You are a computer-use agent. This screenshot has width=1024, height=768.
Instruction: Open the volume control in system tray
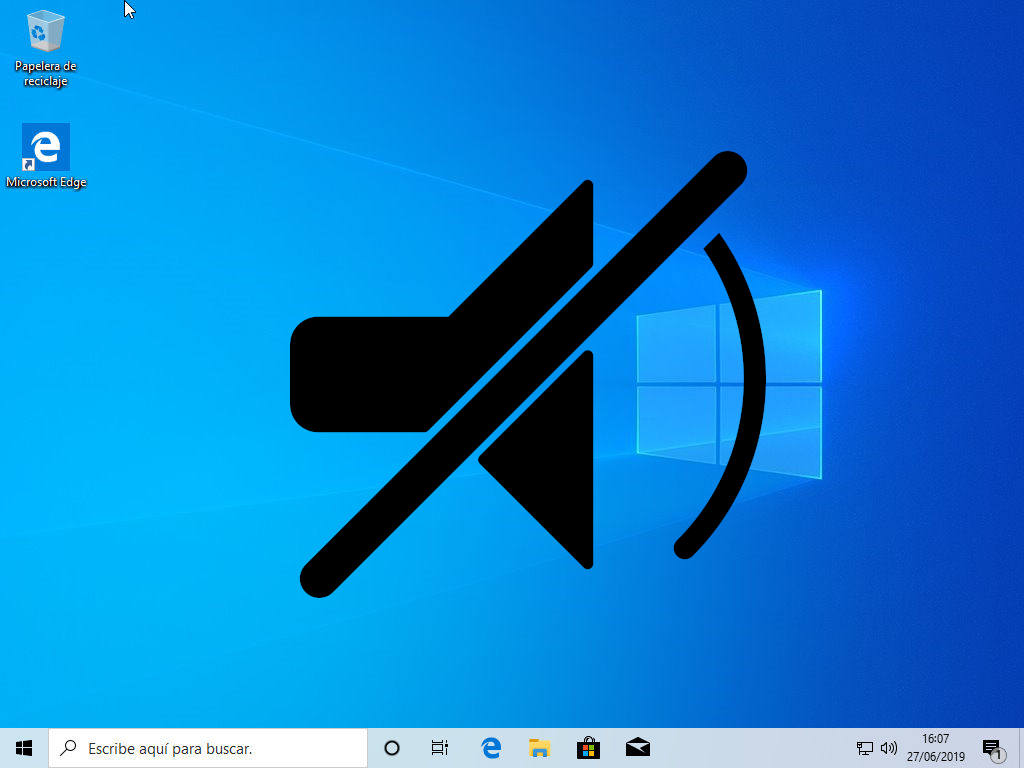(x=888, y=748)
